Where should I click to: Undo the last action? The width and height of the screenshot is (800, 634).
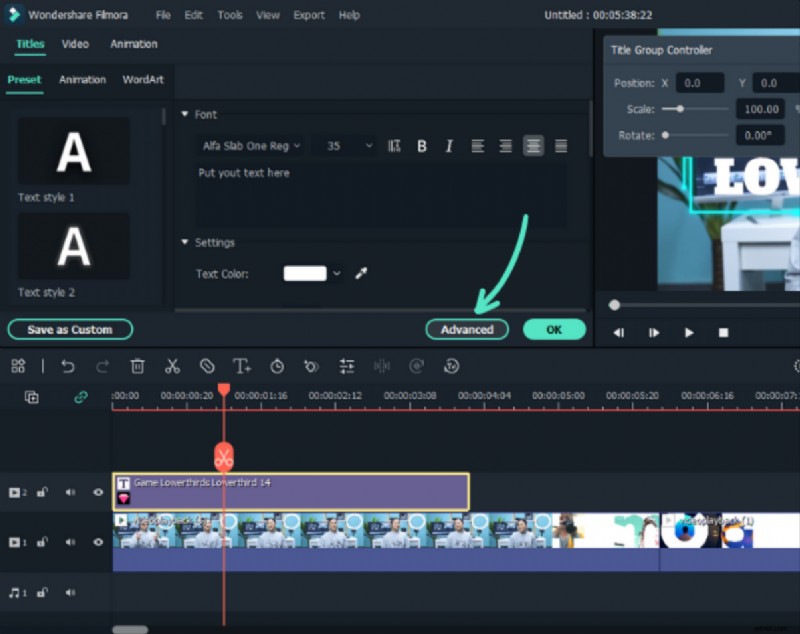[68, 366]
